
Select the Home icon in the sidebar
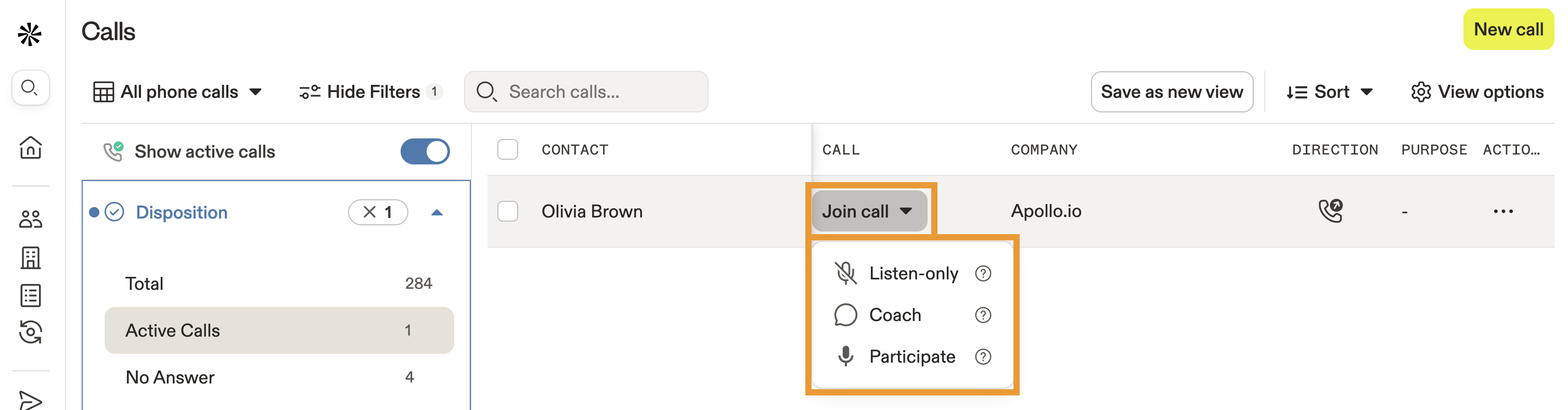[x=31, y=147]
